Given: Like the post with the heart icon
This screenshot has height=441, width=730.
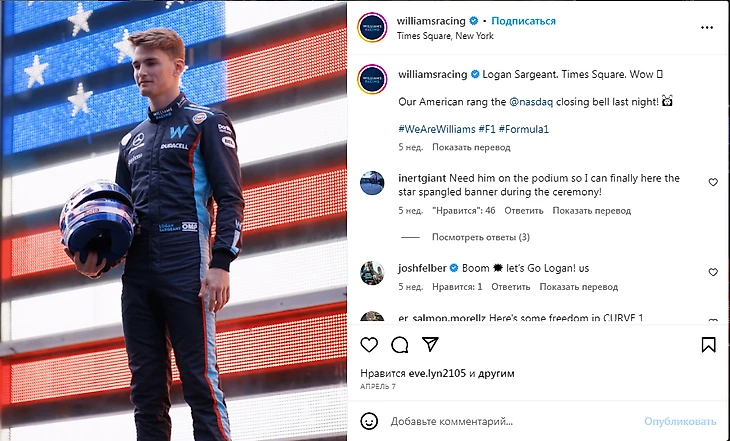Looking at the screenshot, I should 369,345.
